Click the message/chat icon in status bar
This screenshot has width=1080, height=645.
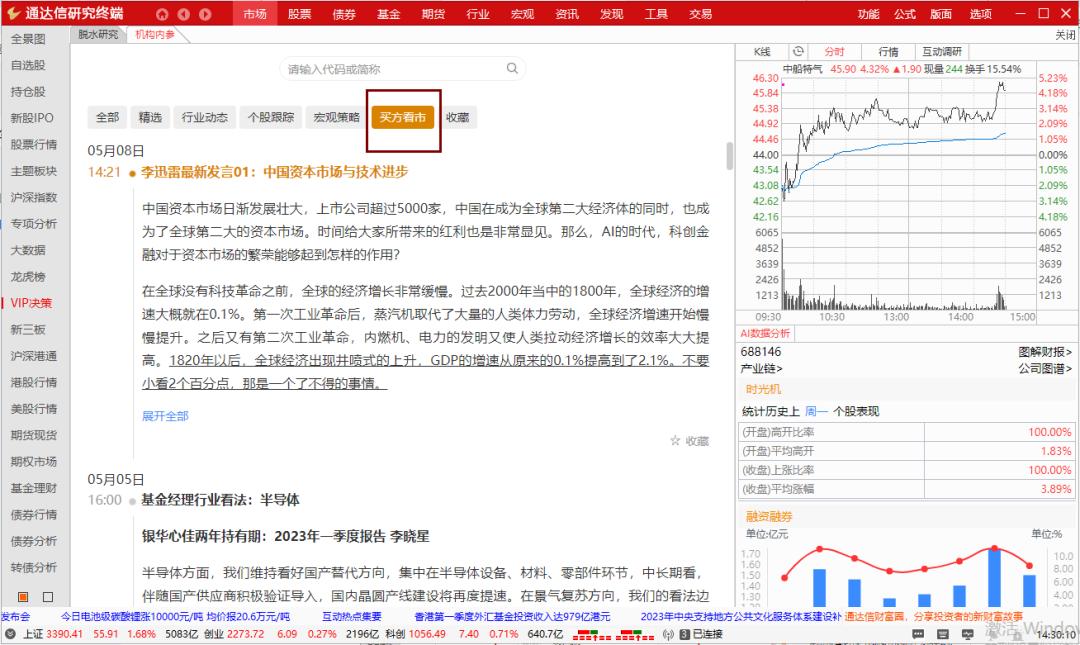(917, 633)
